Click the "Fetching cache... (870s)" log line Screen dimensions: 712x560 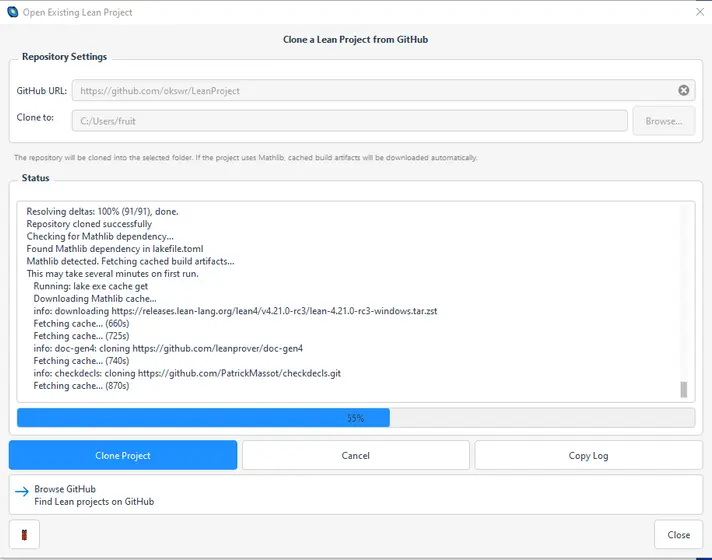click(81, 386)
